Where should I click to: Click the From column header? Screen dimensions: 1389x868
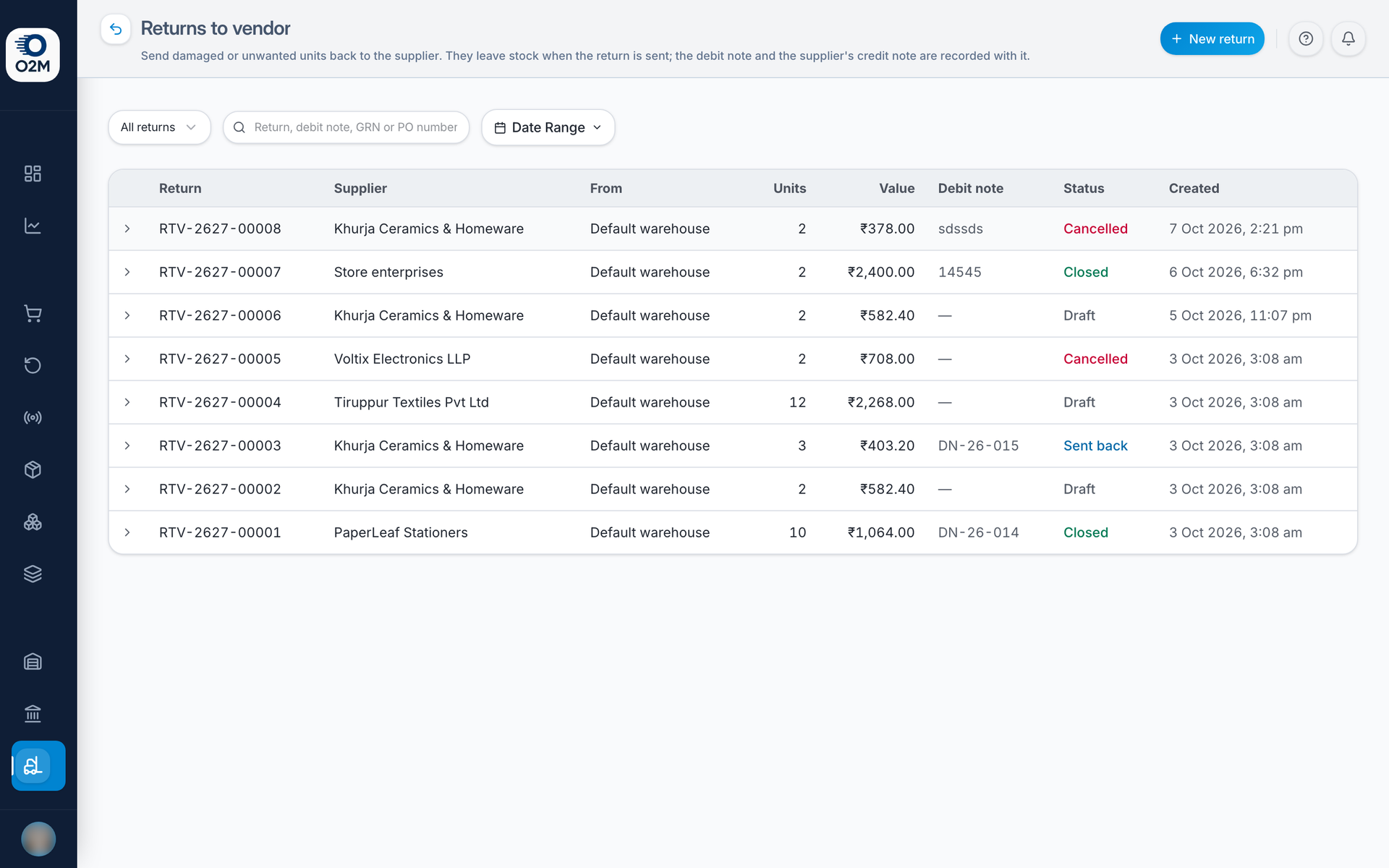(x=606, y=188)
